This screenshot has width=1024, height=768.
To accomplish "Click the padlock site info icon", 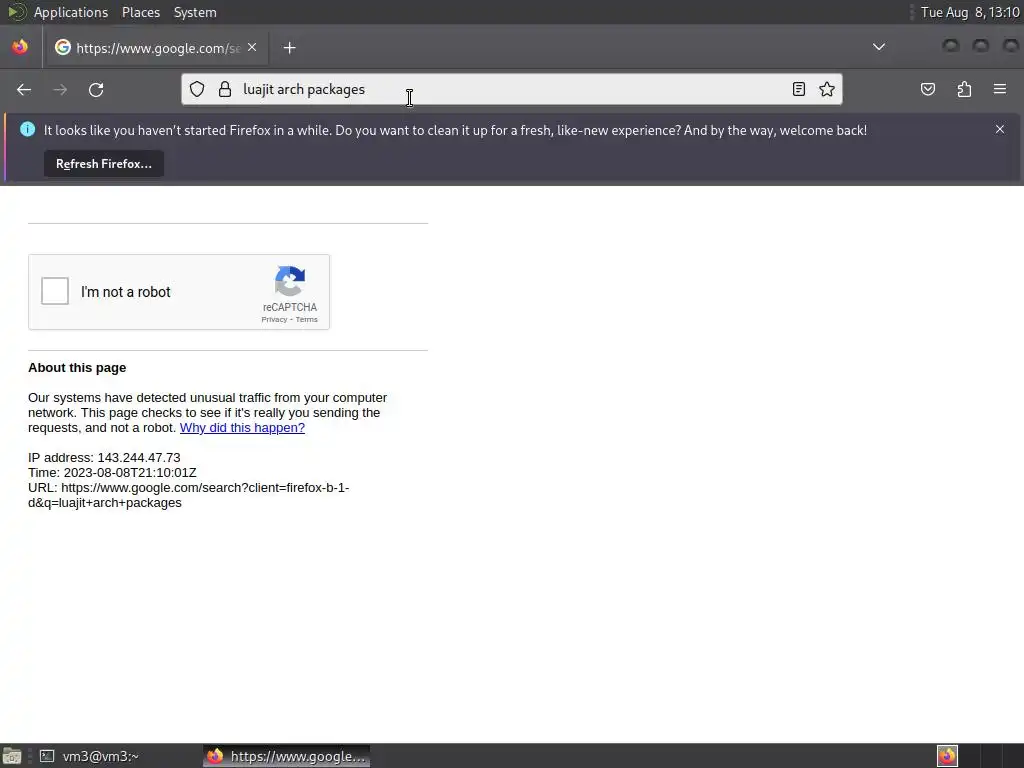I will 225,89.
